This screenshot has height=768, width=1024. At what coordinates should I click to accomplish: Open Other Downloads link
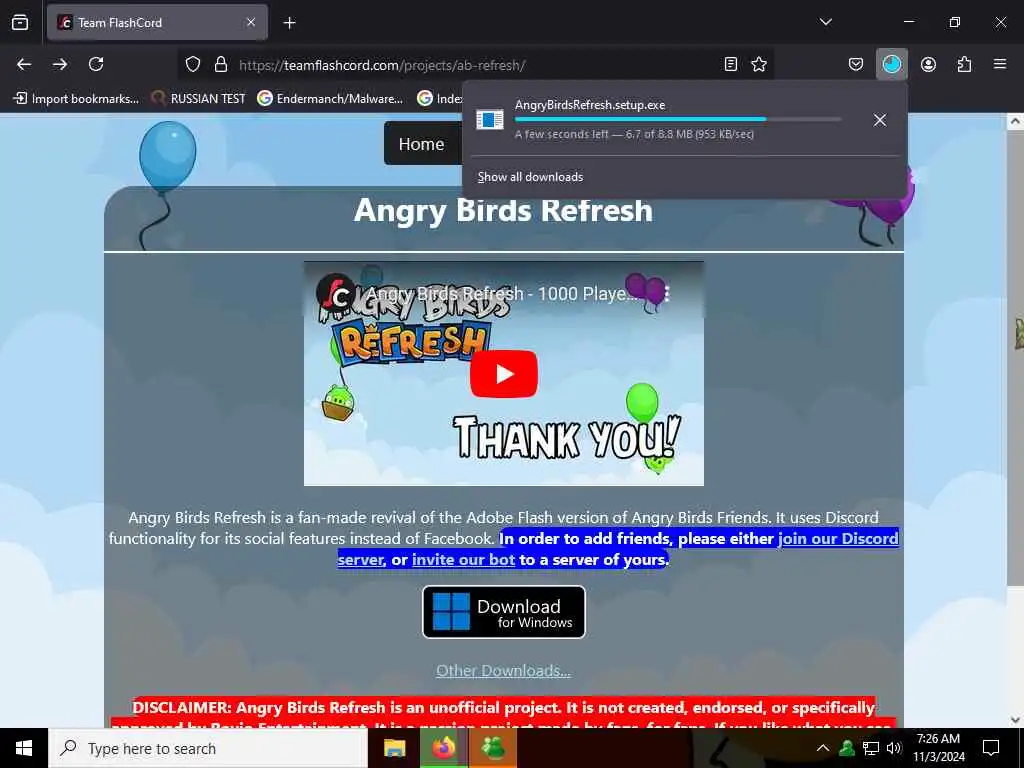[x=504, y=671]
